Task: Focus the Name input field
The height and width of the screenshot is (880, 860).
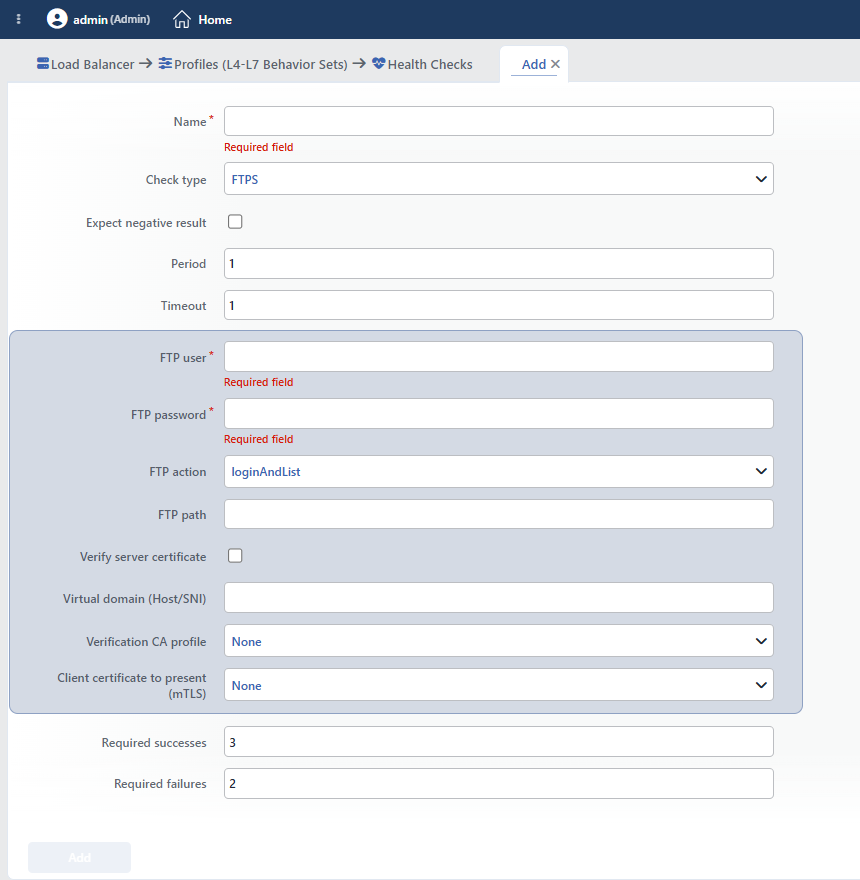Action: [x=498, y=121]
